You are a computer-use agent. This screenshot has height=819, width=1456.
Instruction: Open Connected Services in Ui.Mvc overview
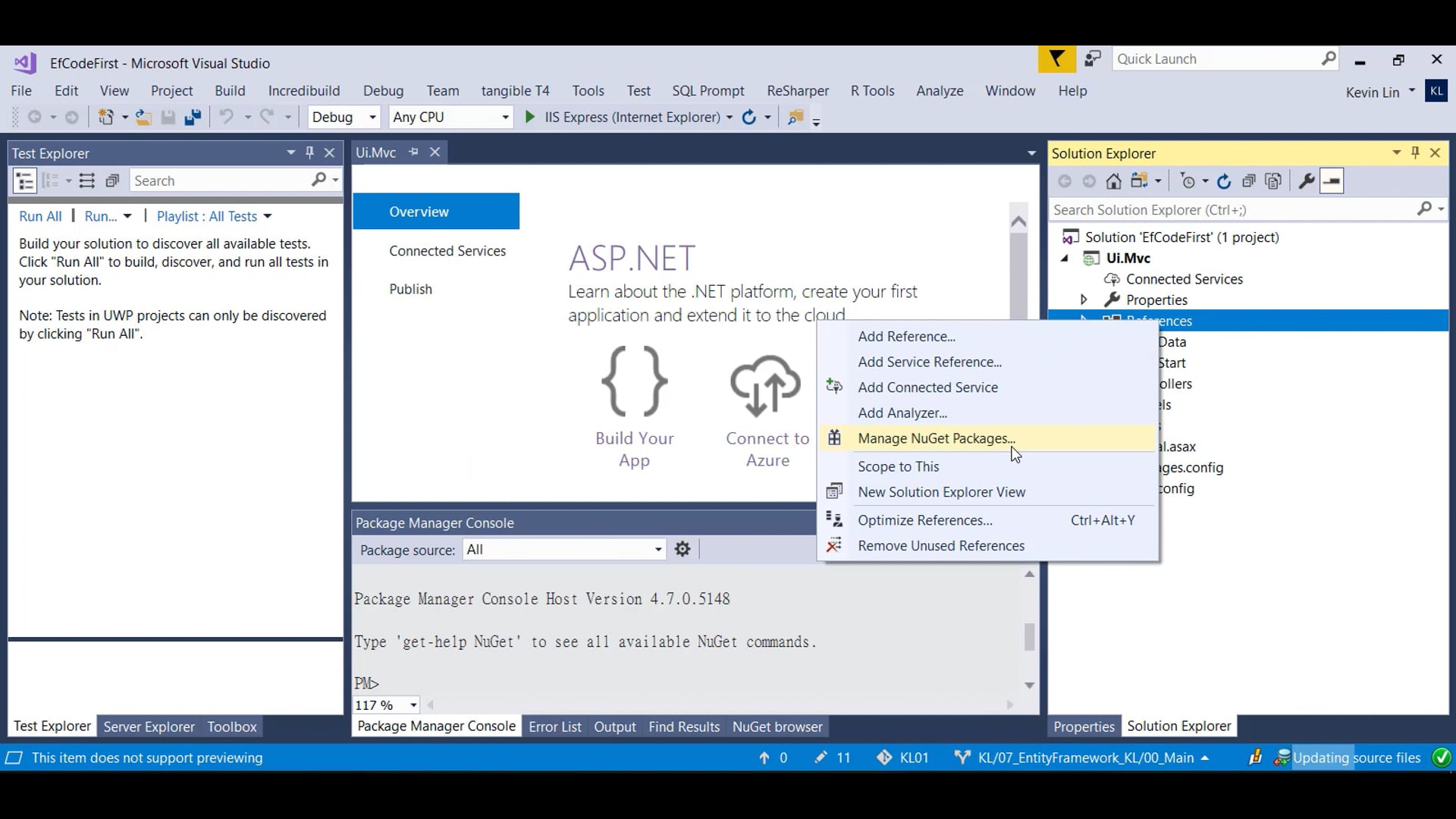tap(447, 251)
